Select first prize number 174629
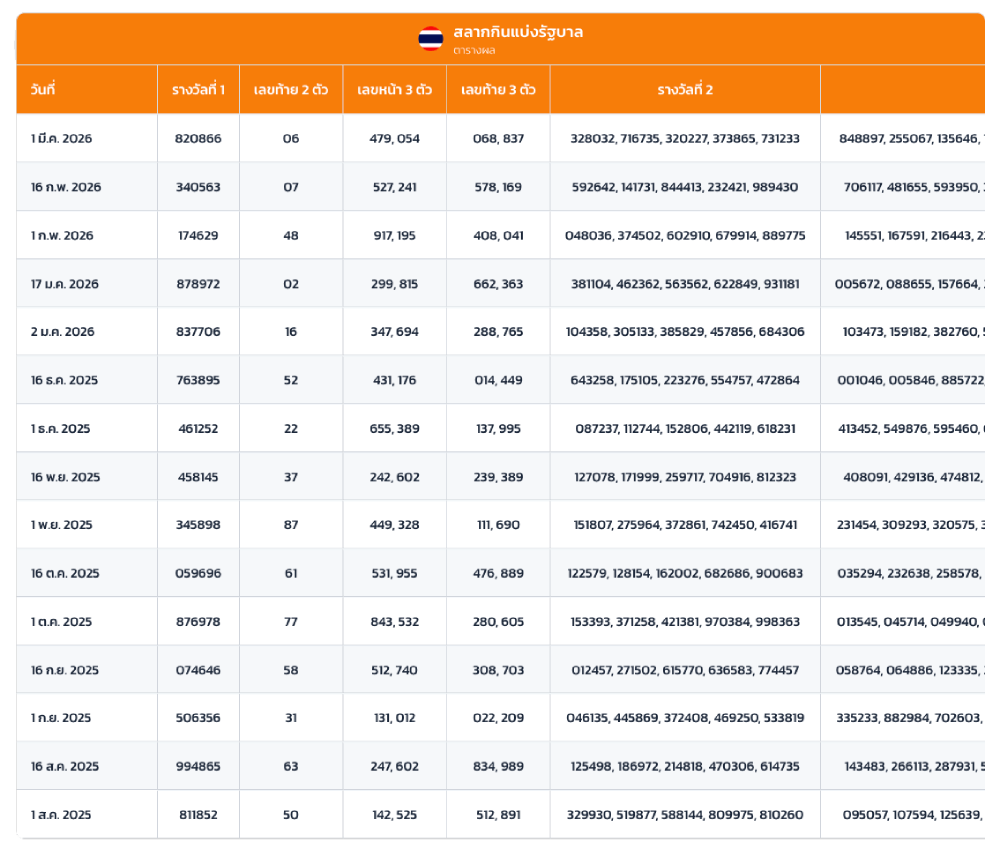The width and height of the screenshot is (1000, 857). (x=197, y=236)
